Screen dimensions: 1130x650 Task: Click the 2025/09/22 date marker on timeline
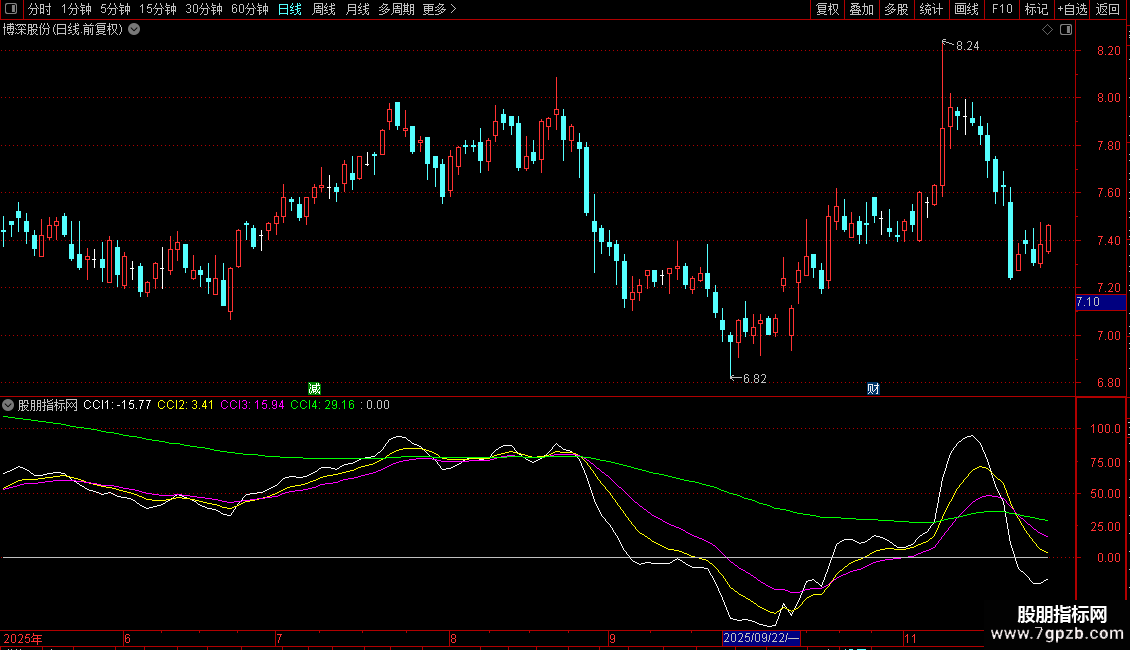tap(760, 638)
